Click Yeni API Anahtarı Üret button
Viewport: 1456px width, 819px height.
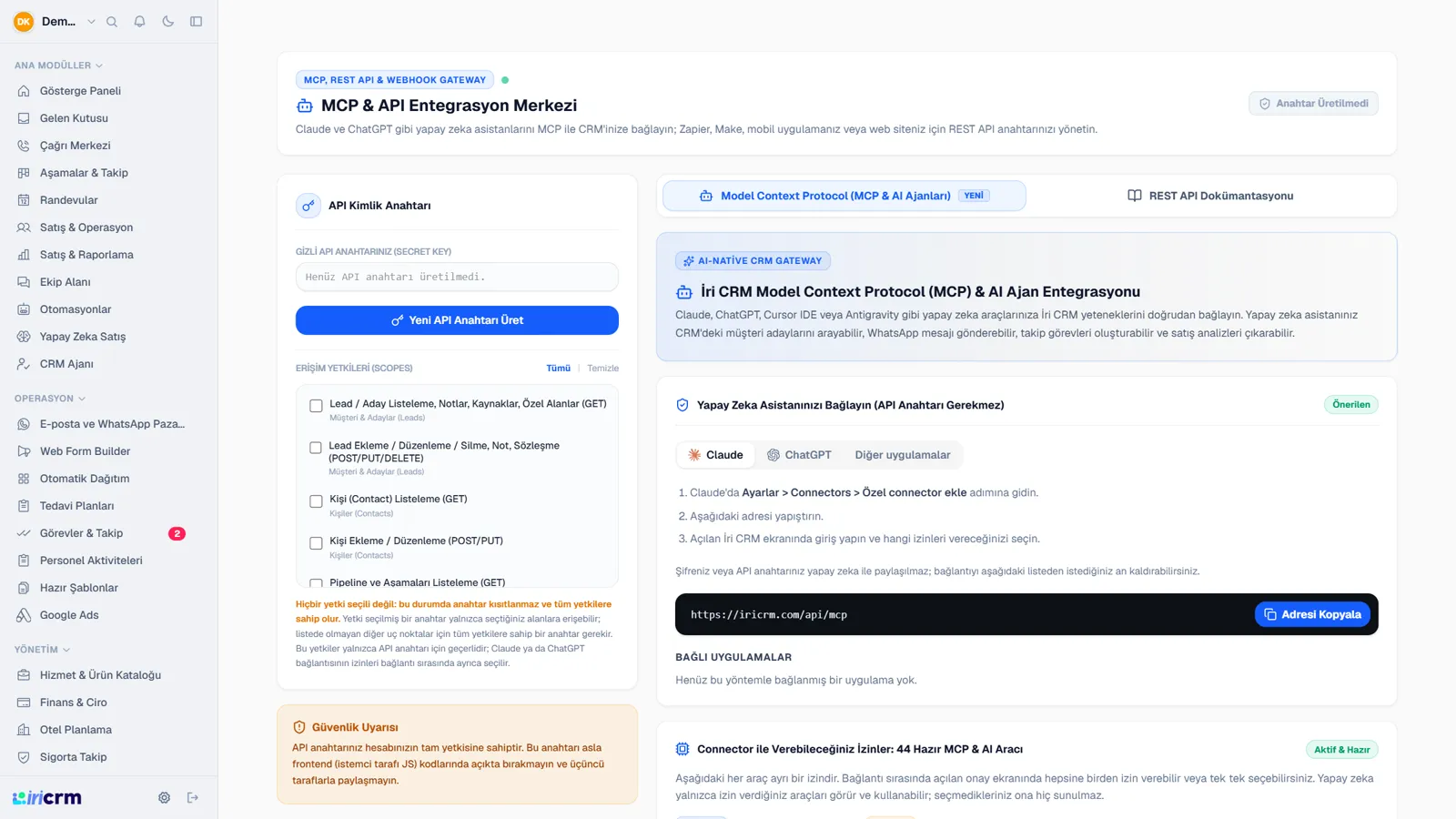457,320
